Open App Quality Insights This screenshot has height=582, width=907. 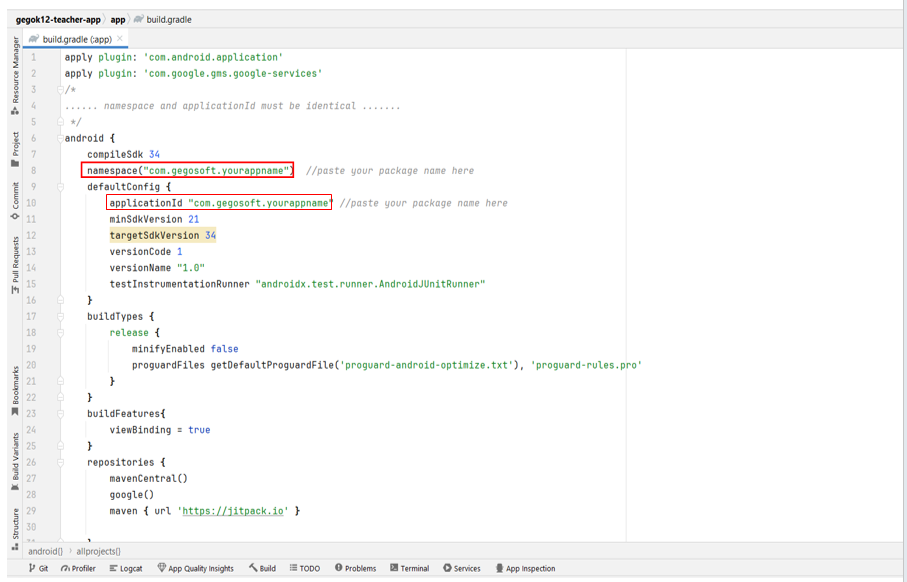[196, 568]
